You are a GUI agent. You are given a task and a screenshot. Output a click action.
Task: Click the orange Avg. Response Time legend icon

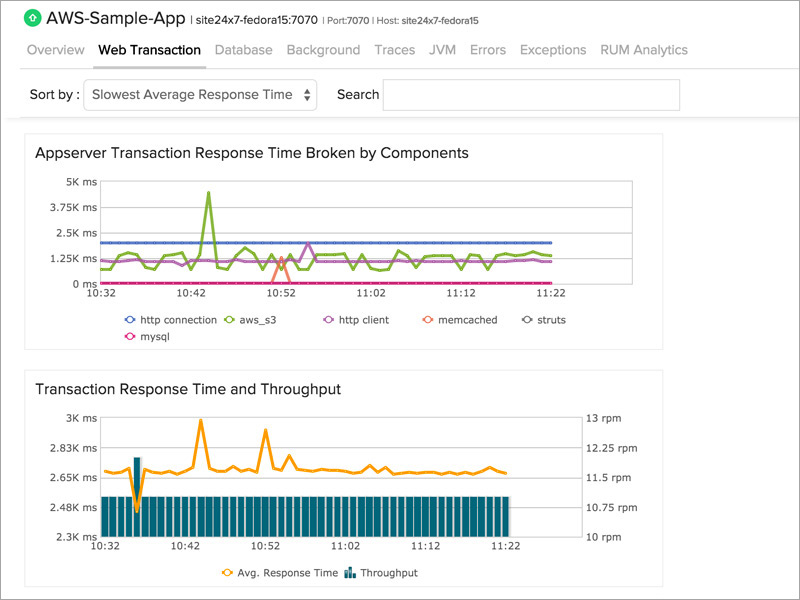point(227,572)
